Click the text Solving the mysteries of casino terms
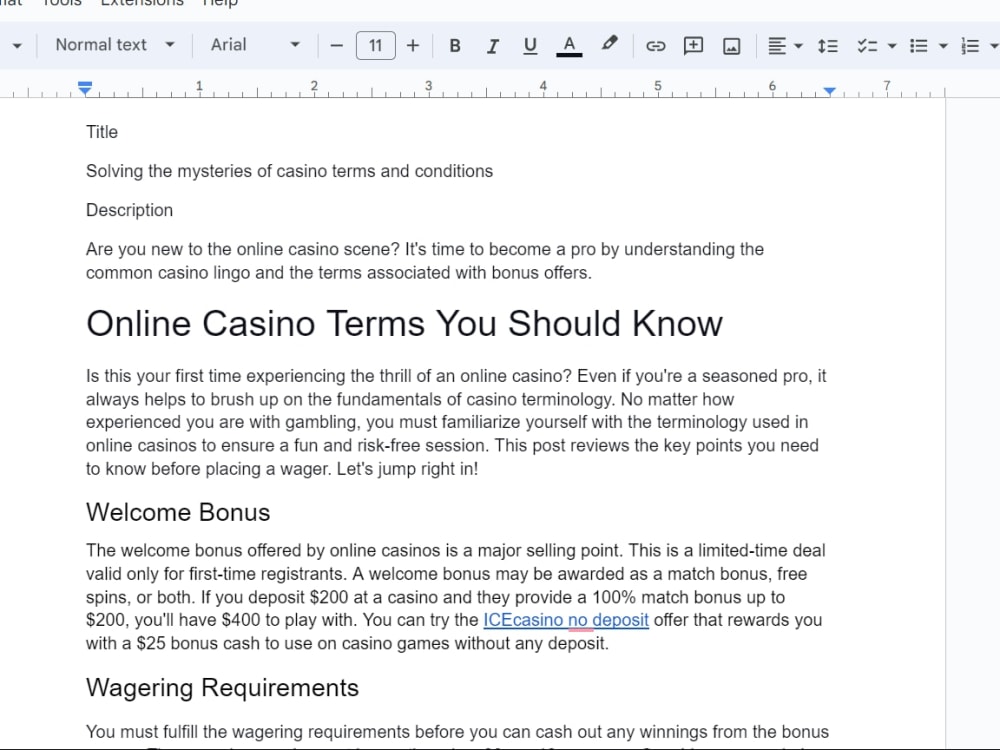The image size is (1000, 750). (290, 171)
